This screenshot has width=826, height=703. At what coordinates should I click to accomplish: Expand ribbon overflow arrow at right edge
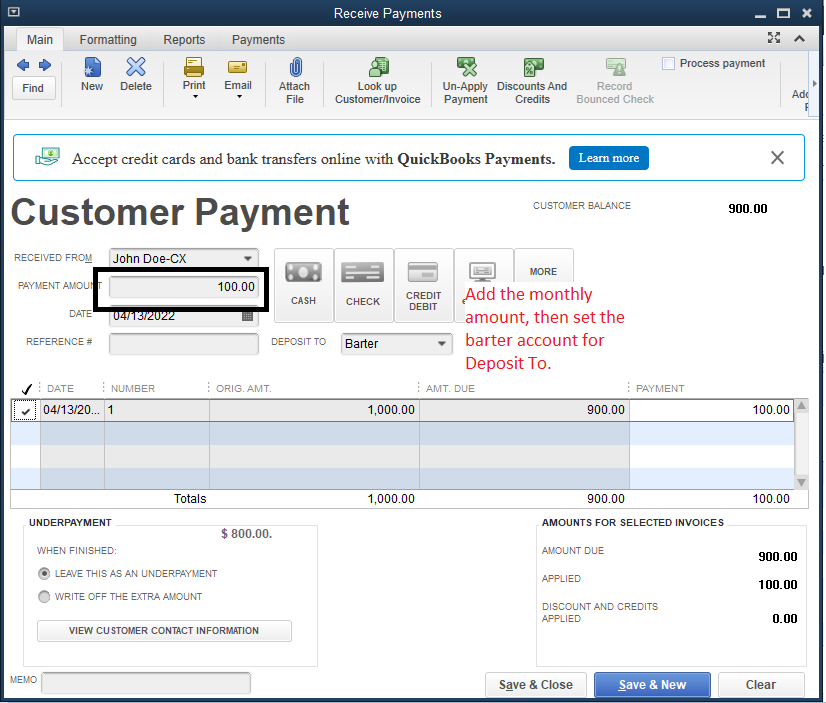[814, 83]
